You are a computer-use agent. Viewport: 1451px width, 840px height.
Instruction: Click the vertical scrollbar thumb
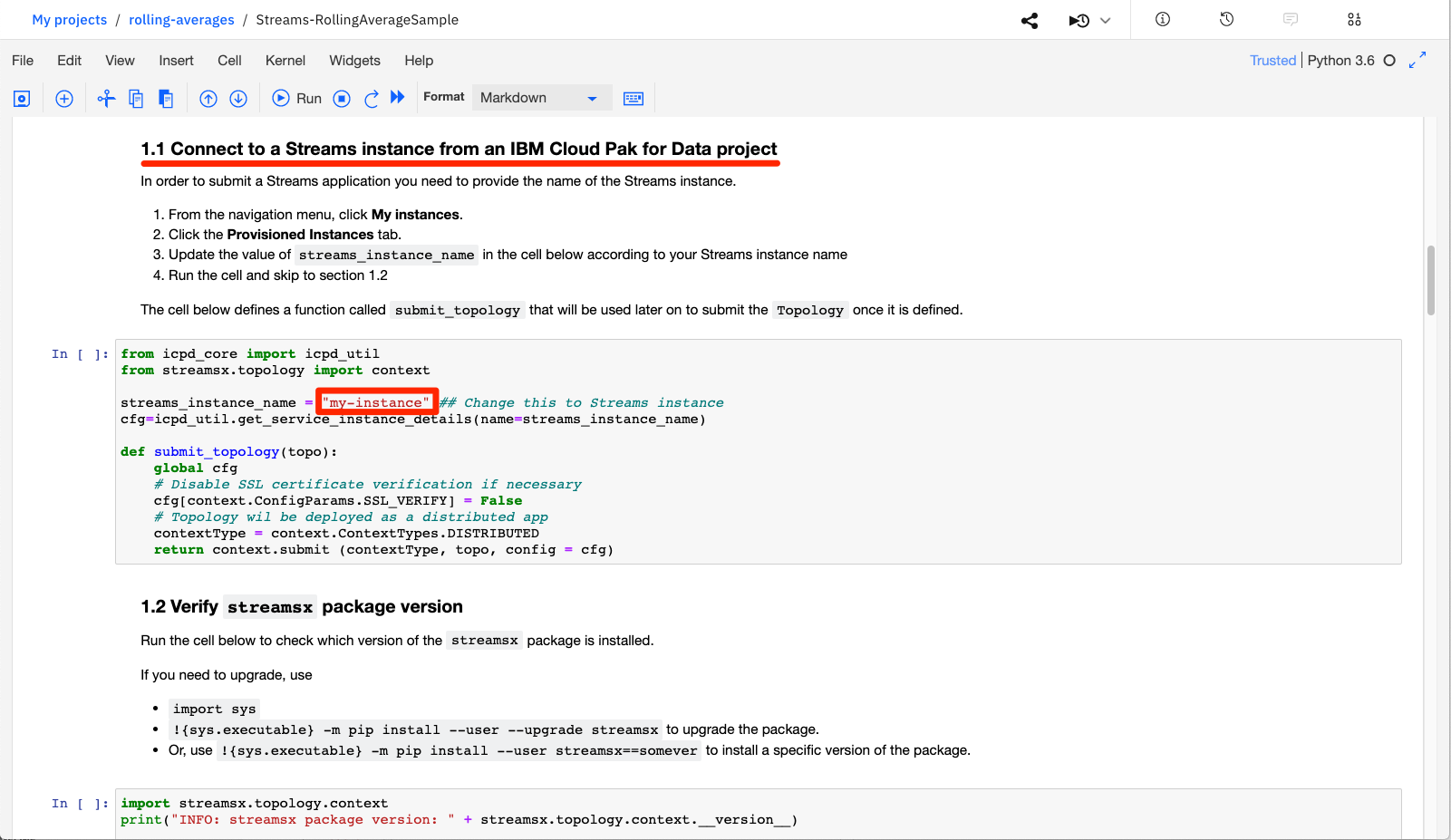coord(1431,280)
